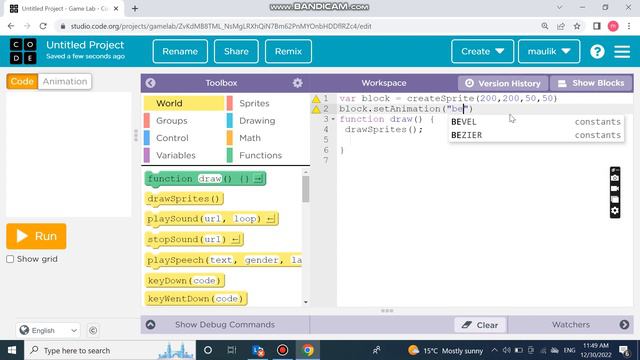Click Show Debug Commands
This screenshot has height=360, width=640.
(225, 324)
